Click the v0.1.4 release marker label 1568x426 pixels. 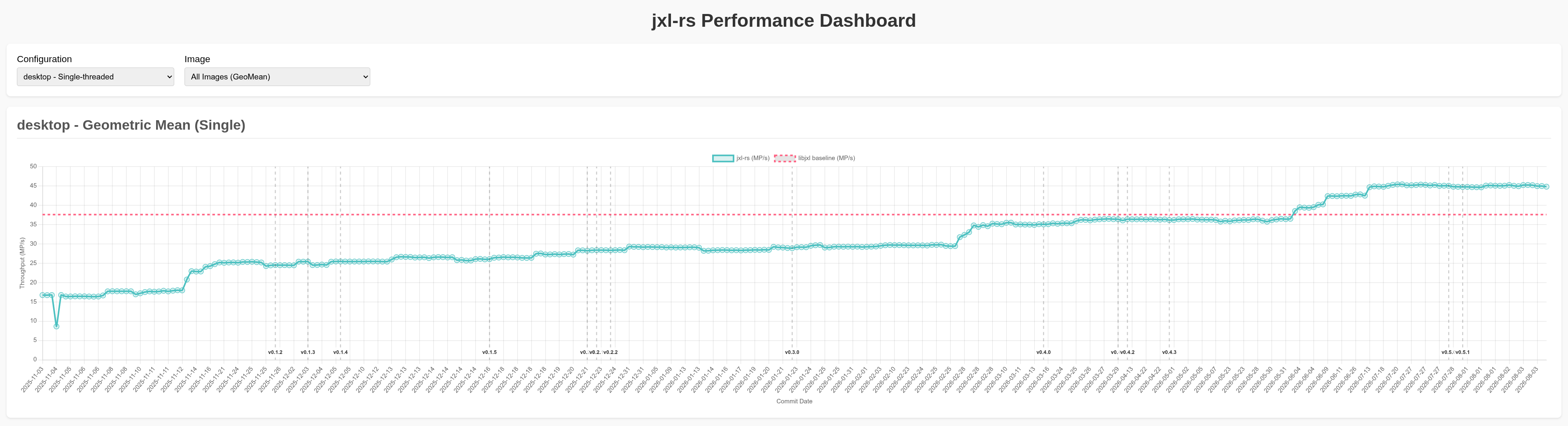pos(340,352)
